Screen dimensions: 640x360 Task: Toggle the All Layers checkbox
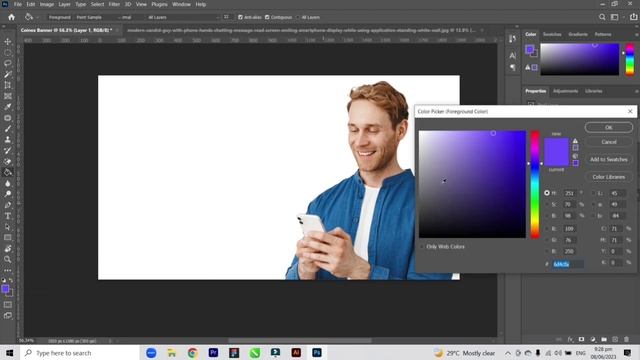(x=298, y=17)
